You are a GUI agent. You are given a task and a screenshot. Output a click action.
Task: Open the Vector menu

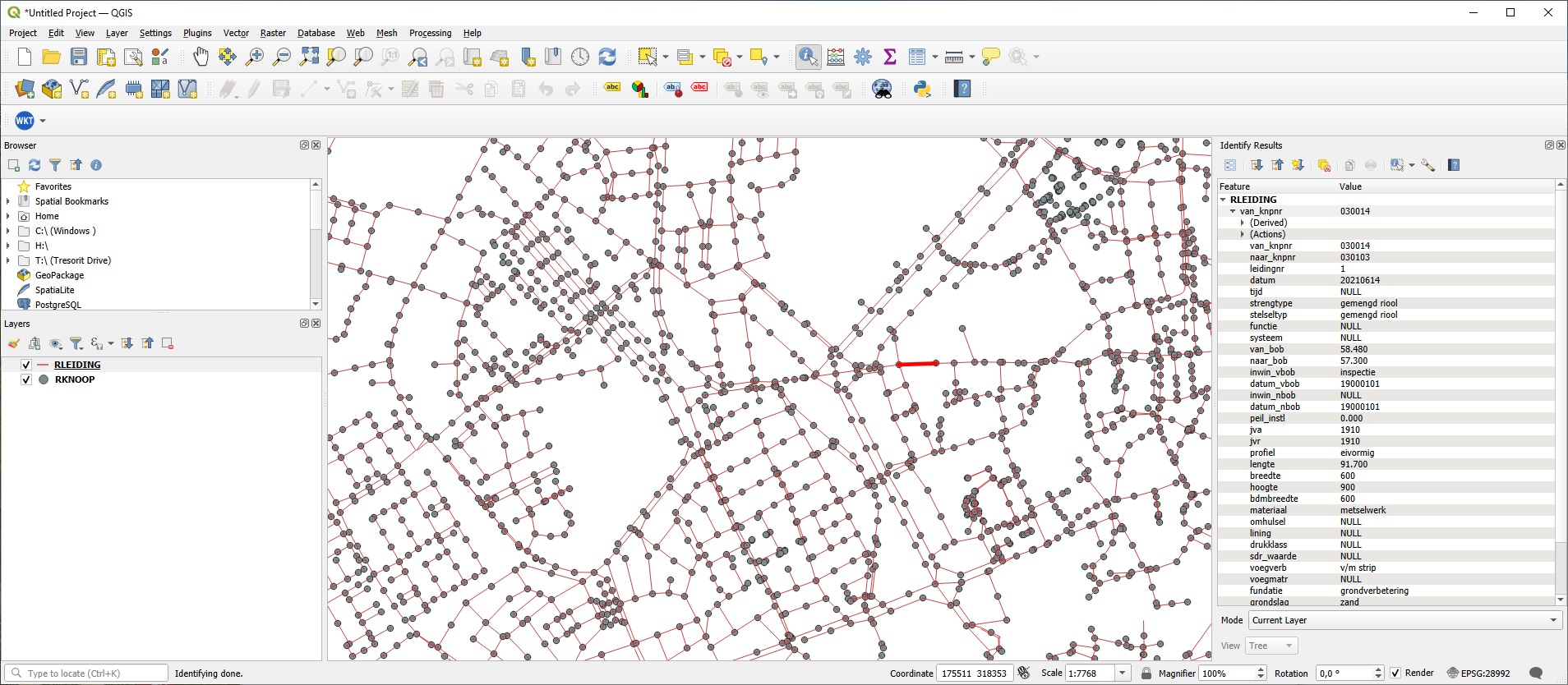point(236,33)
